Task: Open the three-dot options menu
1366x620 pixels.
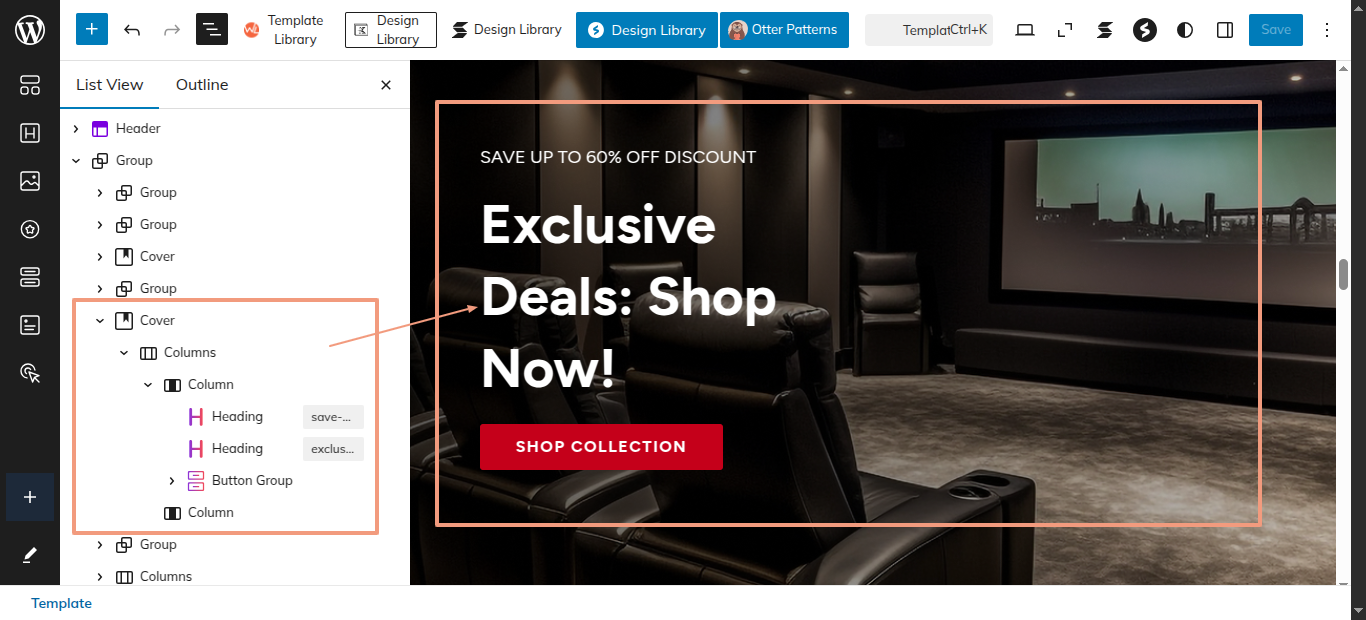Action: 1327,30
